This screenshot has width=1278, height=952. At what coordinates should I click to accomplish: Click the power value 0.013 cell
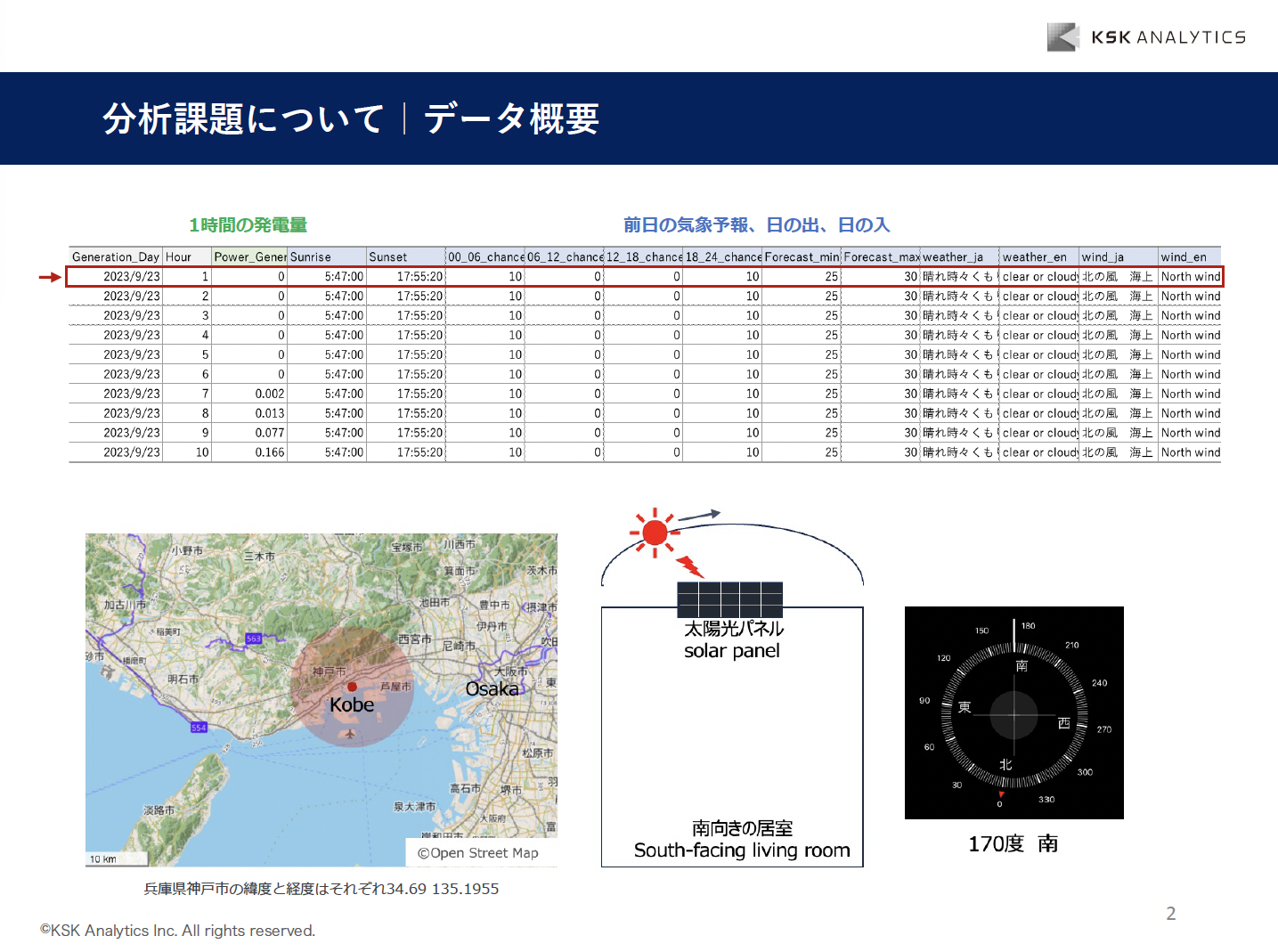(250, 413)
